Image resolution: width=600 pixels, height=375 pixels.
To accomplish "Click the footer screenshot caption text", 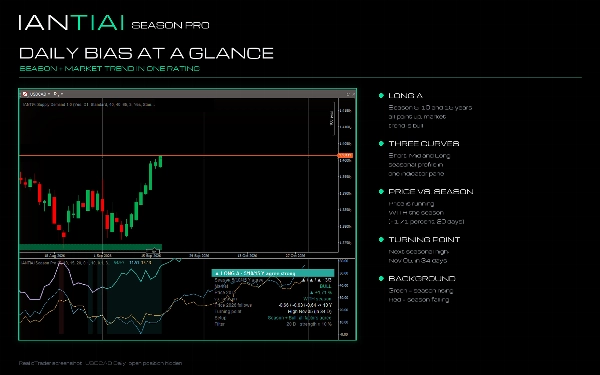I will (x=100, y=363).
